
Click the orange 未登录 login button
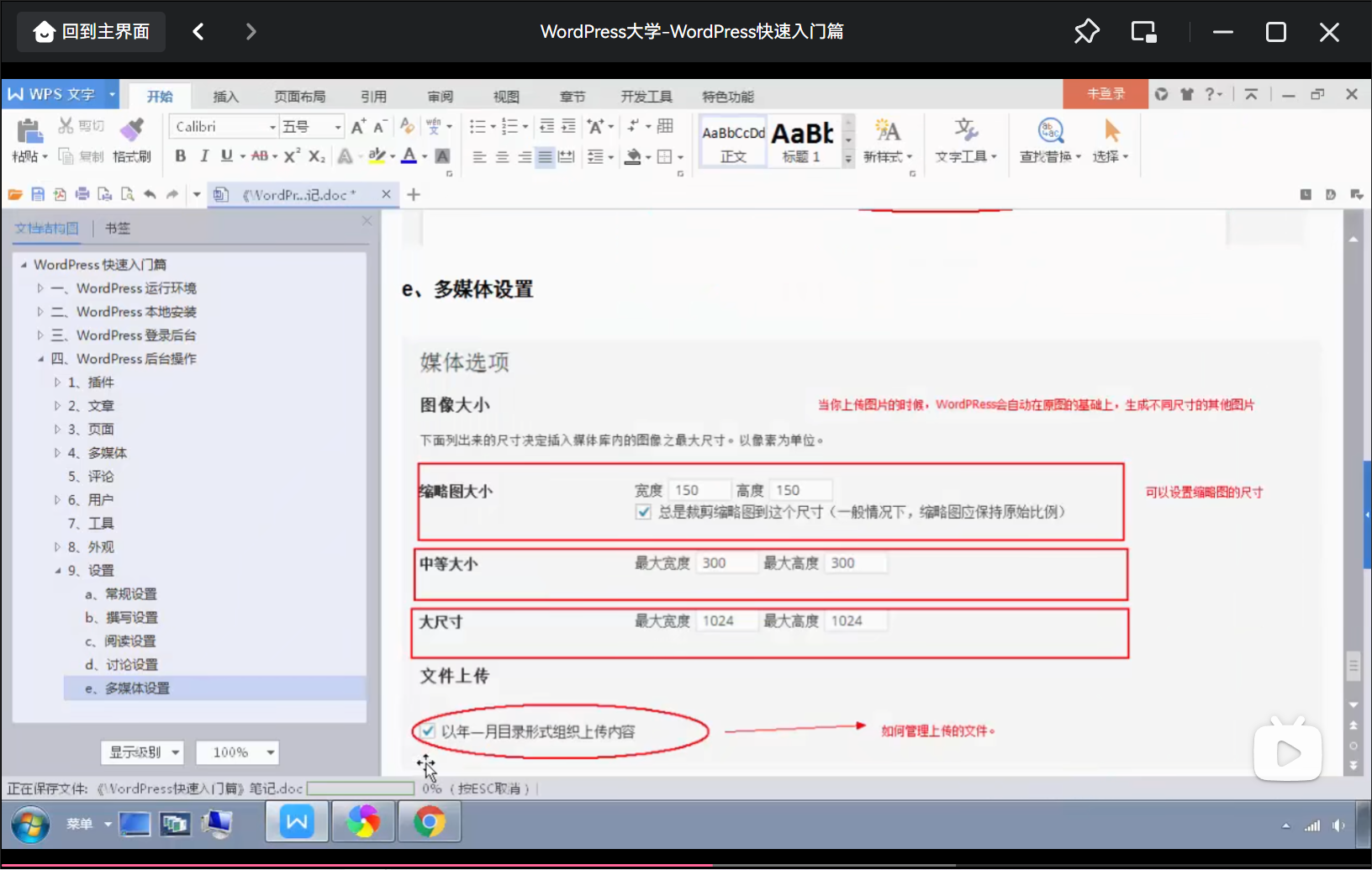1106,94
